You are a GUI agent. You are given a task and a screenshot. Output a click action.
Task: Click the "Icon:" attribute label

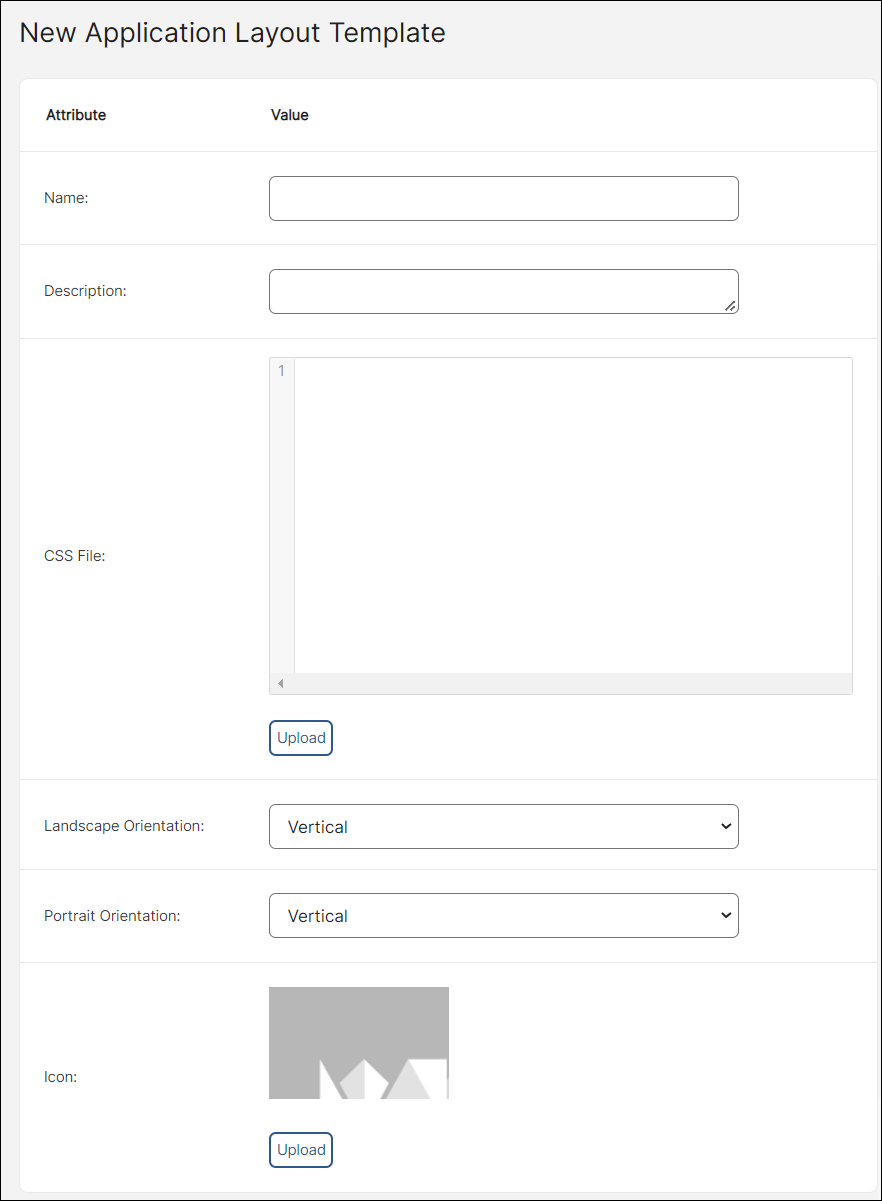(x=60, y=1077)
